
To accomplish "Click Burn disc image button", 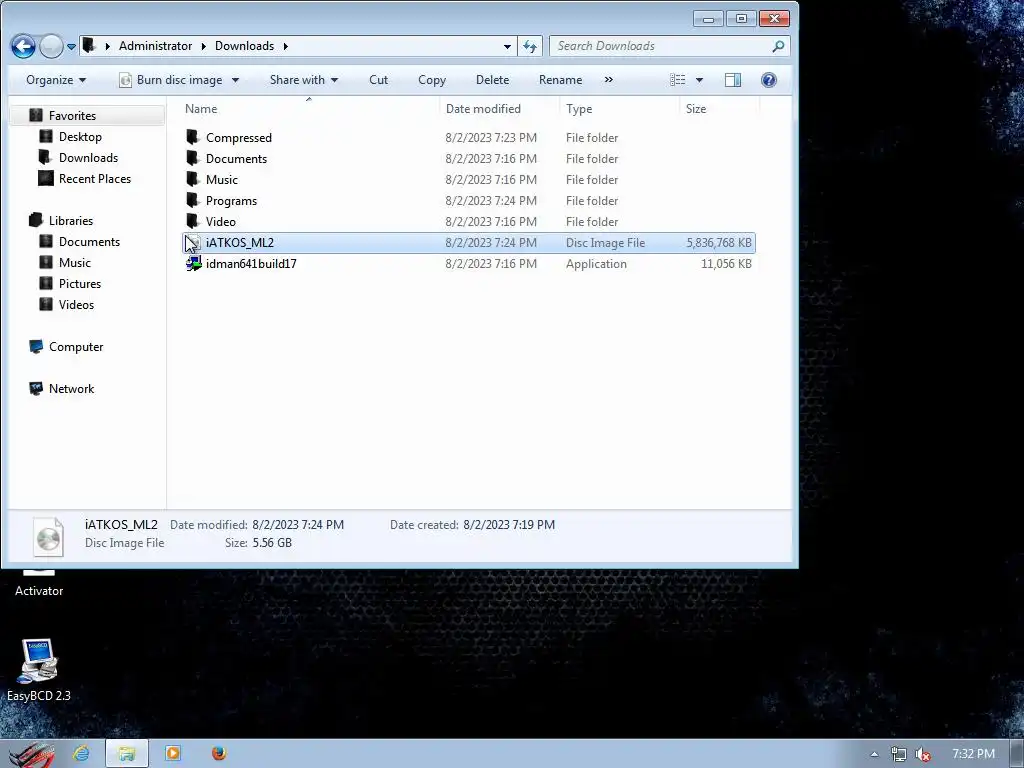I will coord(171,80).
